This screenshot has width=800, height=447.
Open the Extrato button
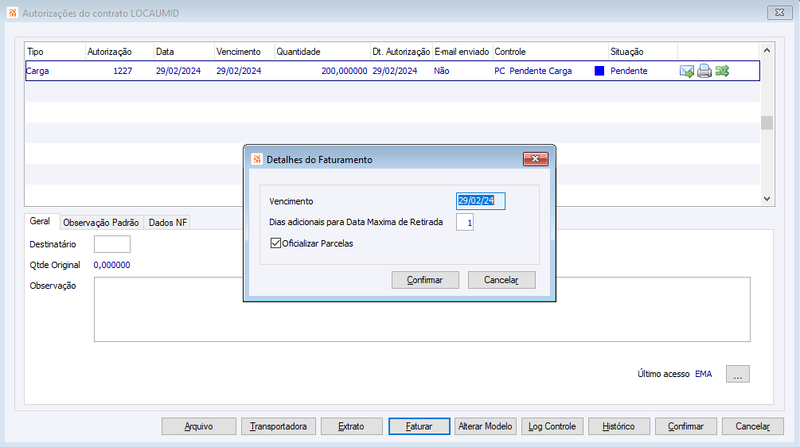click(x=352, y=426)
